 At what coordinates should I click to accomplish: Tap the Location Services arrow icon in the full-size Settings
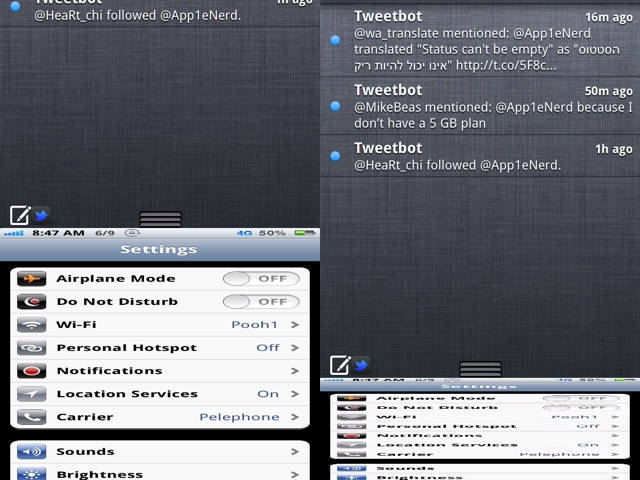(31, 394)
